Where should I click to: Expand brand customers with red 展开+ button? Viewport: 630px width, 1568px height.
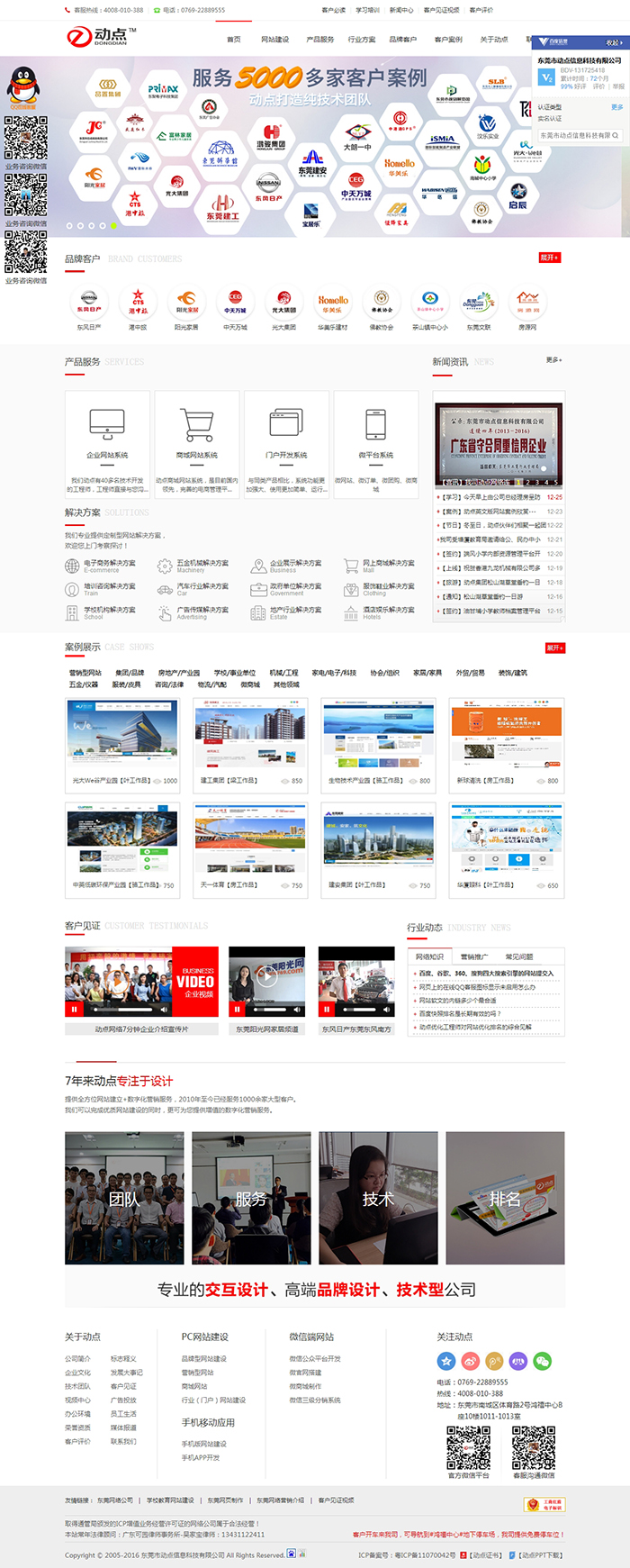pyautogui.click(x=549, y=258)
